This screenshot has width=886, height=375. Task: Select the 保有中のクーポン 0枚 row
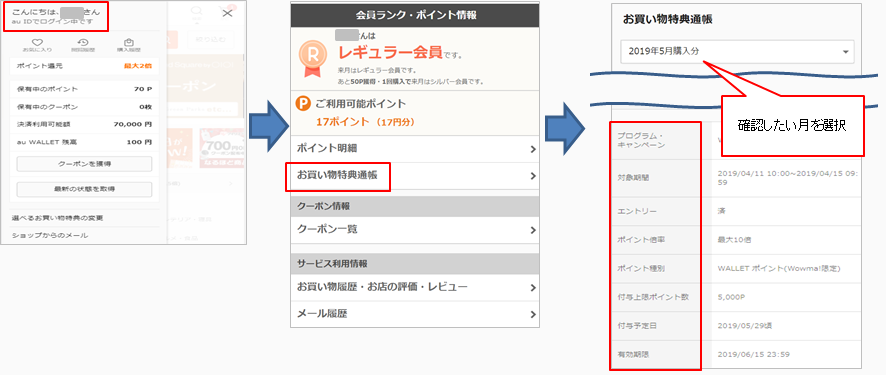[x=84, y=107]
